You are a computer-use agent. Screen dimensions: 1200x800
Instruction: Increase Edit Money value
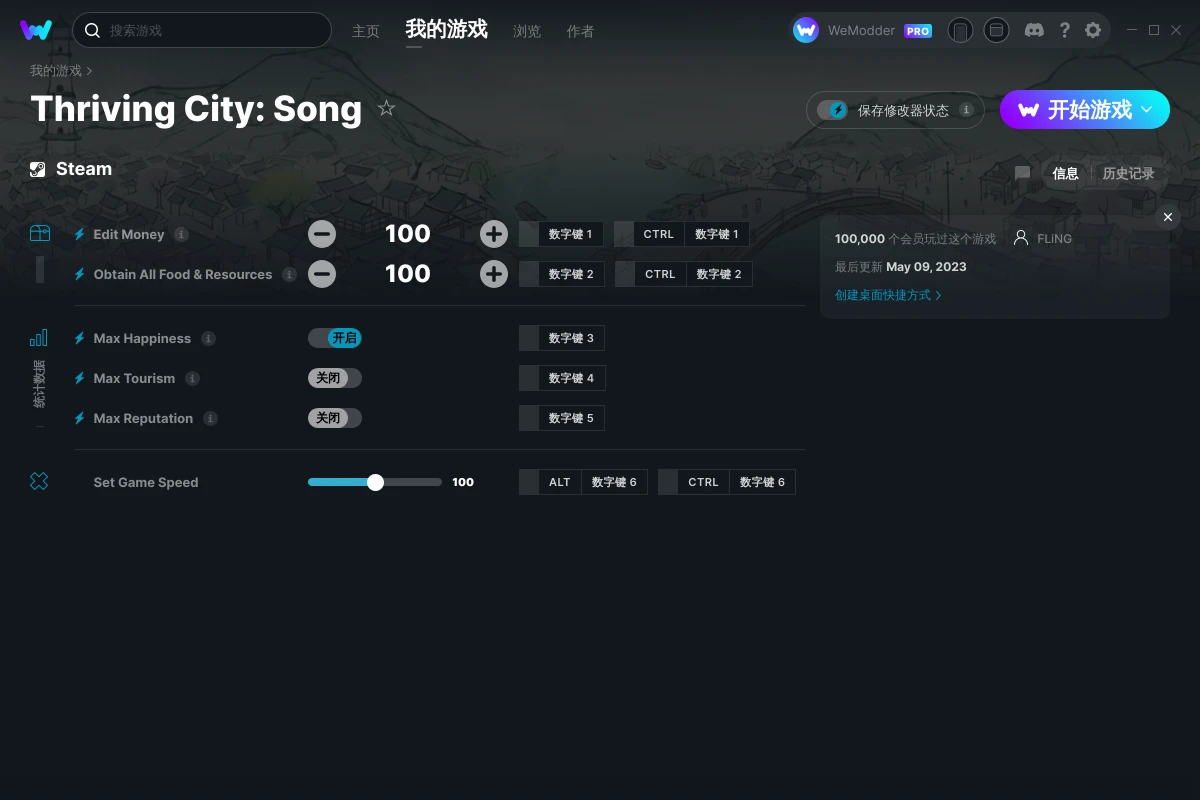(x=494, y=234)
